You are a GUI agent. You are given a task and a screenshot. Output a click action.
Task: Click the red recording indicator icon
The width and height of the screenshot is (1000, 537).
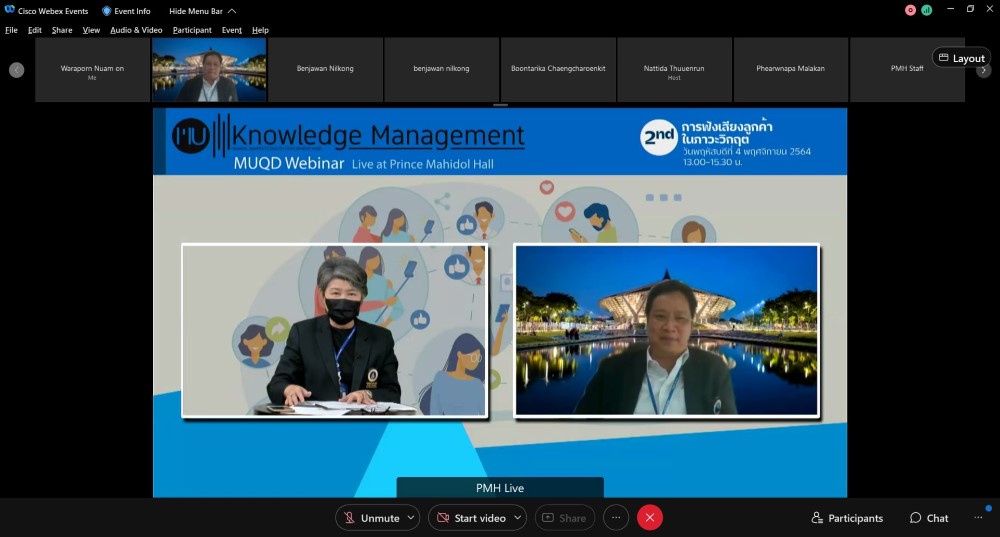pyautogui.click(x=910, y=10)
